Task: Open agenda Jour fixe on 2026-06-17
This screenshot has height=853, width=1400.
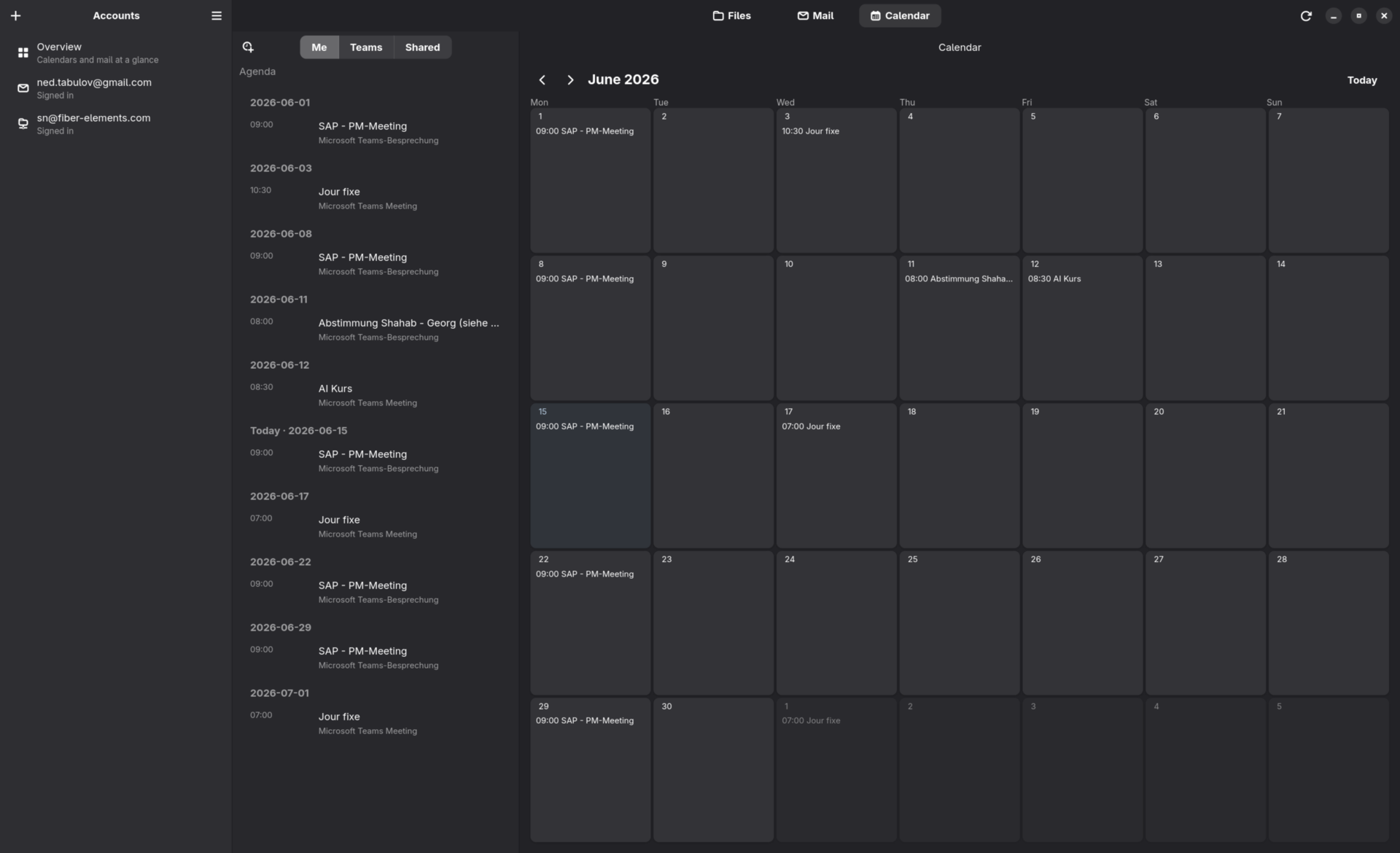Action: [x=375, y=526]
